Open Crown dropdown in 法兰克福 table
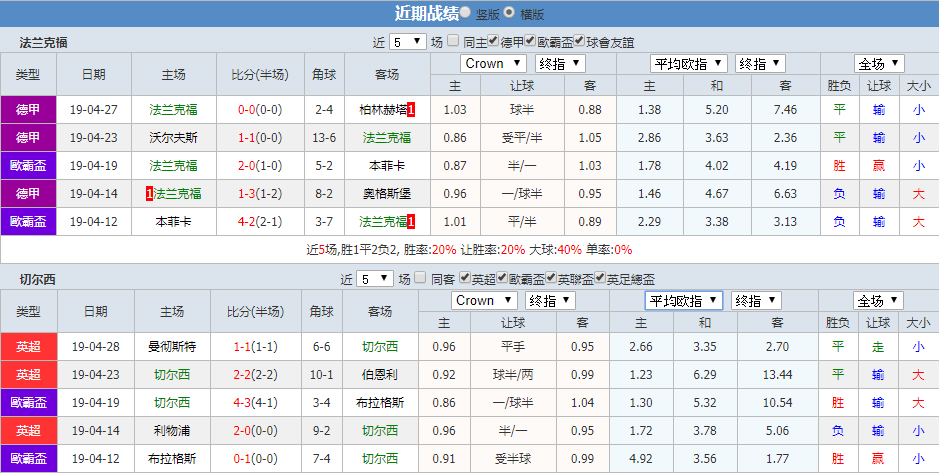 [x=493, y=63]
